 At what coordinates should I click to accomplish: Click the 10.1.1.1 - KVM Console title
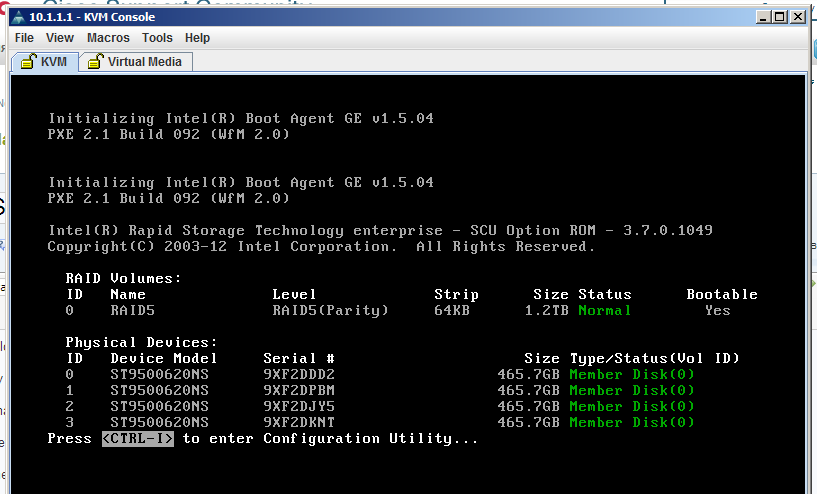[x=92, y=17]
